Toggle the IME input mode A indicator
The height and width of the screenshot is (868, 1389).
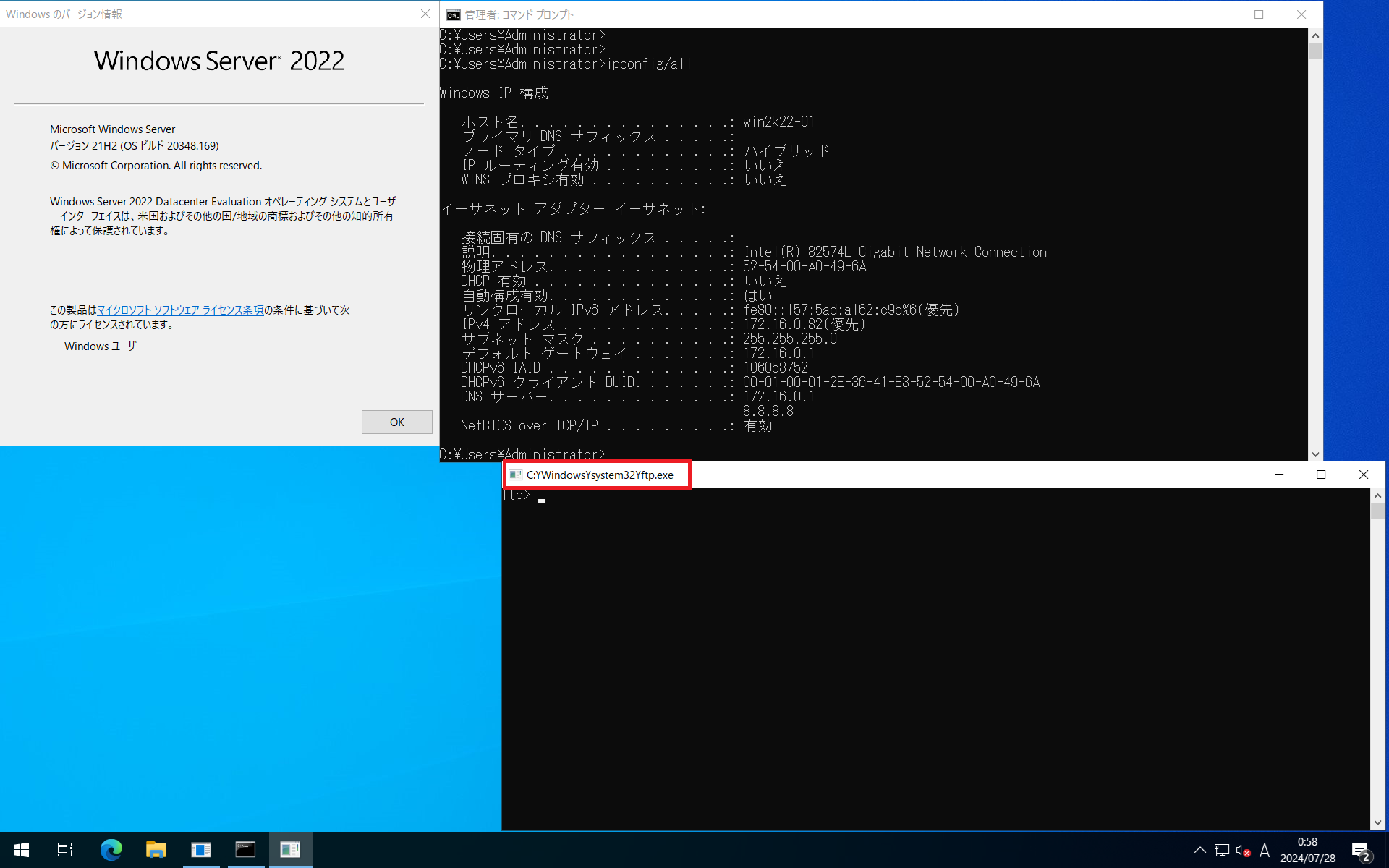pos(1265,851)
